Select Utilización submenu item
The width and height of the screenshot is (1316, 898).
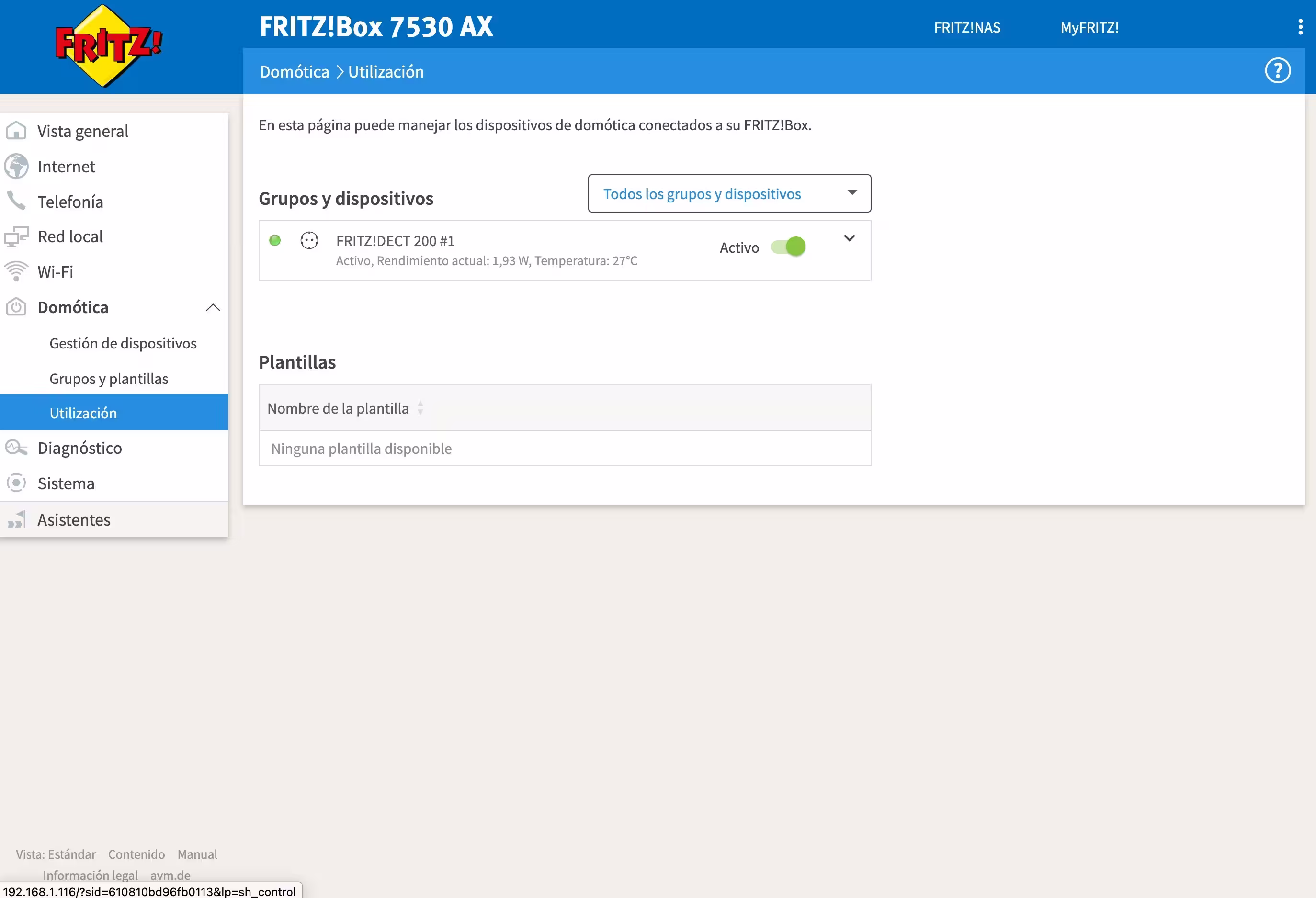(114, 413)
